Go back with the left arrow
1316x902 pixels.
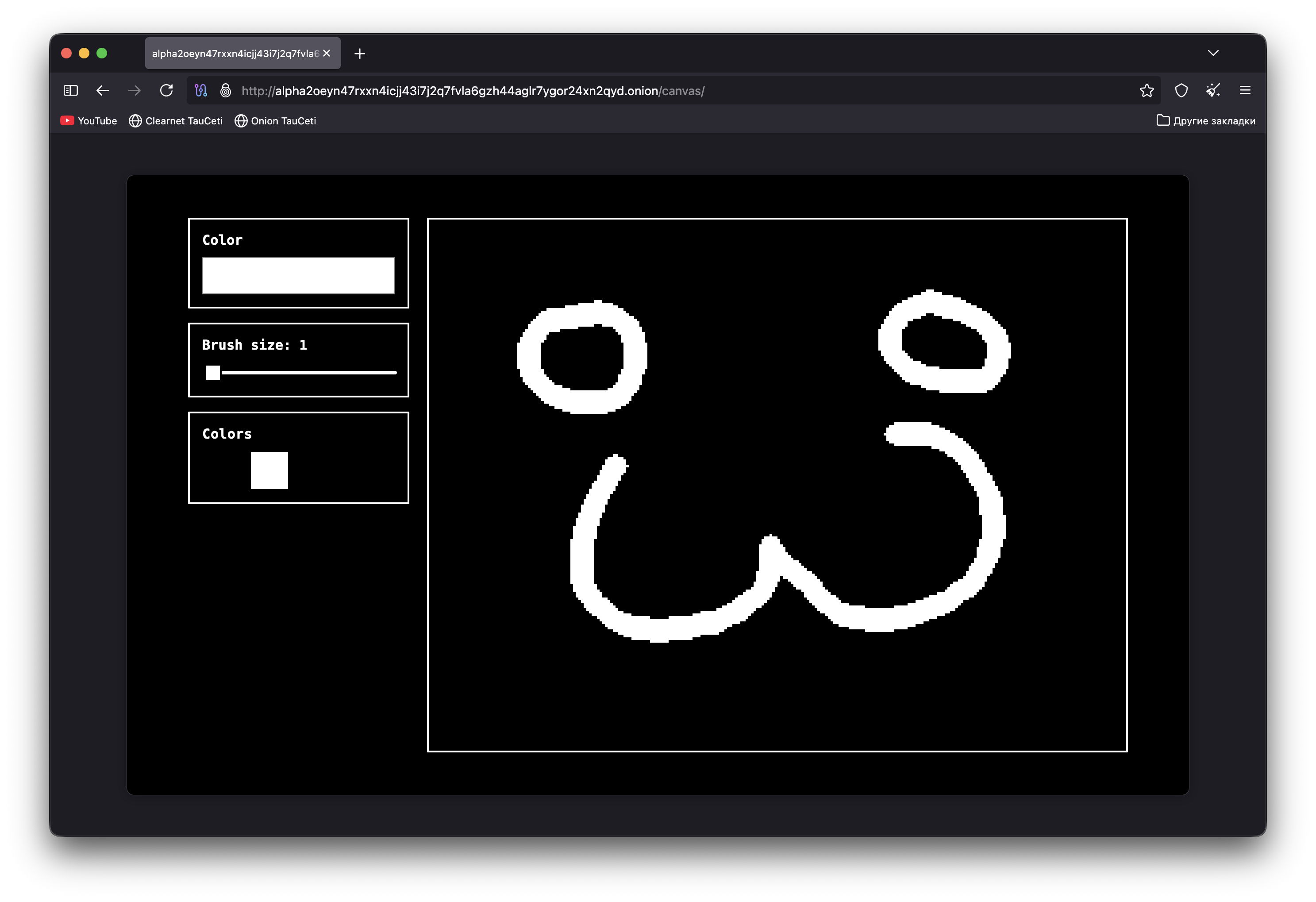tap(103, 91)
